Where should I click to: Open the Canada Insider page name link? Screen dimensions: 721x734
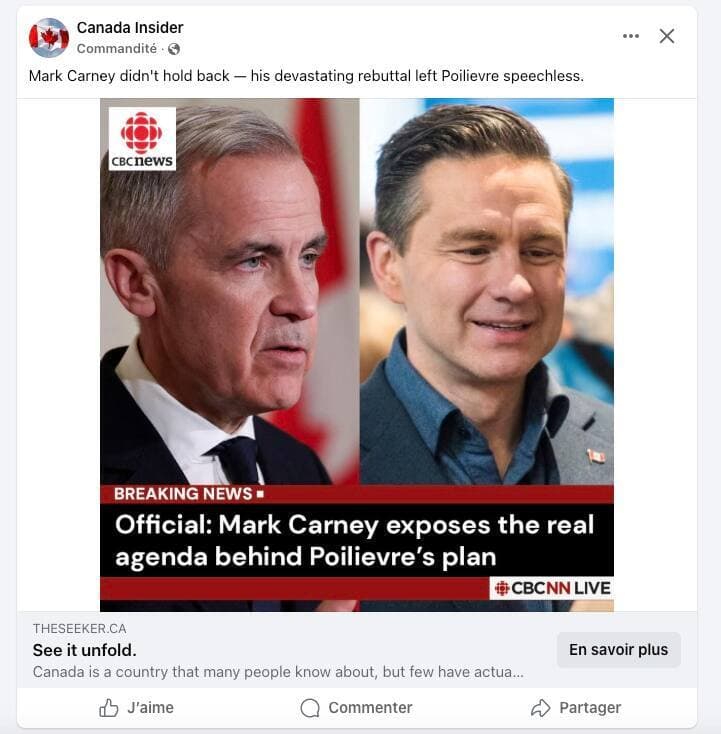click(x=130, y=28)
